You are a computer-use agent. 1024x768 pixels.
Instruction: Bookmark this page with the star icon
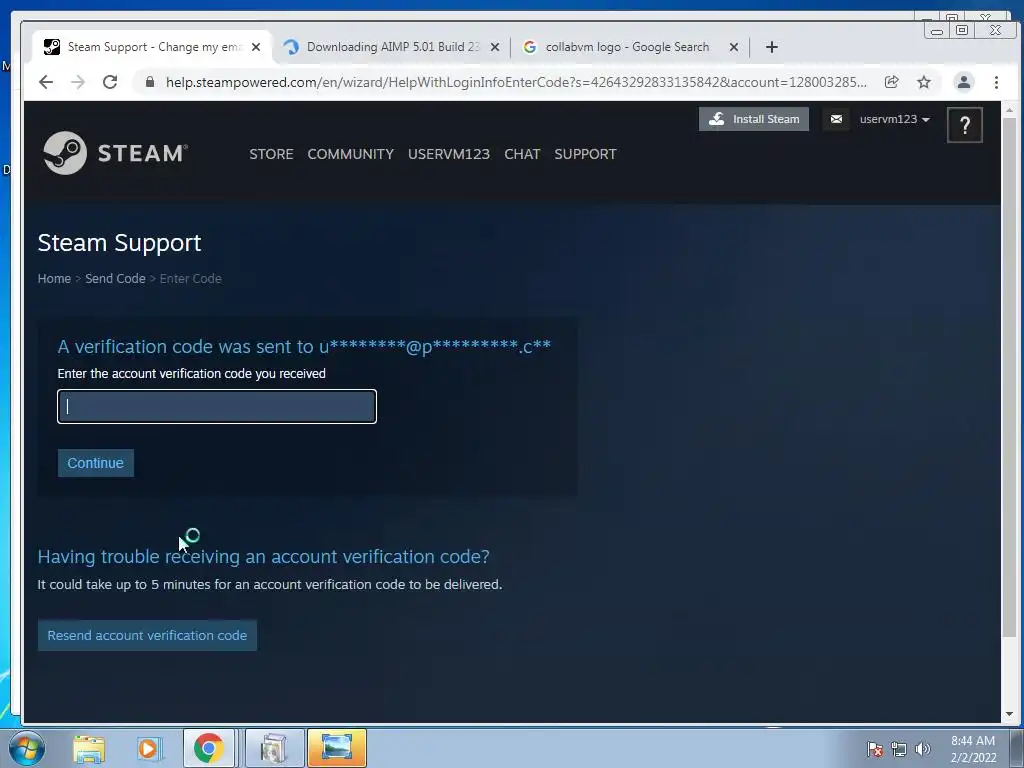point(923,82)
